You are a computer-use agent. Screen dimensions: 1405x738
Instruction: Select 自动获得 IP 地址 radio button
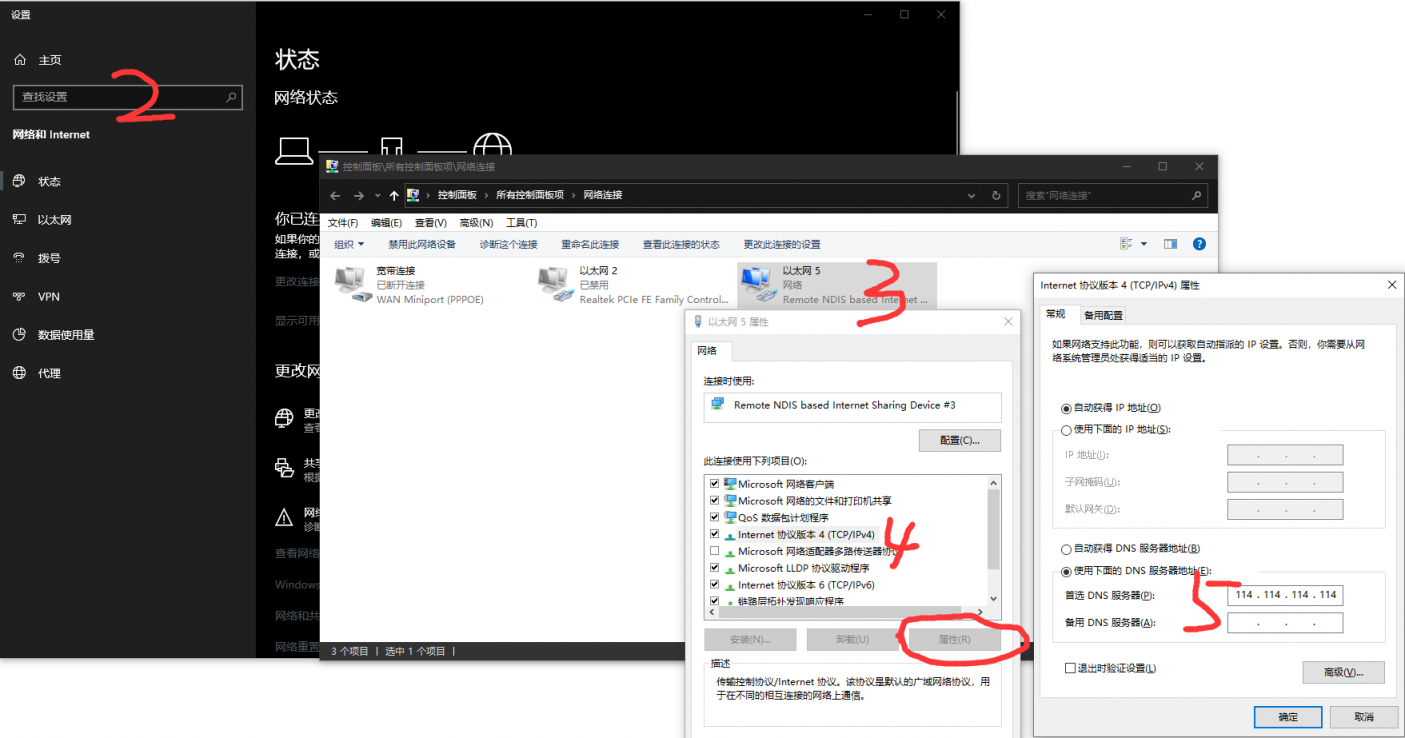1066,408
